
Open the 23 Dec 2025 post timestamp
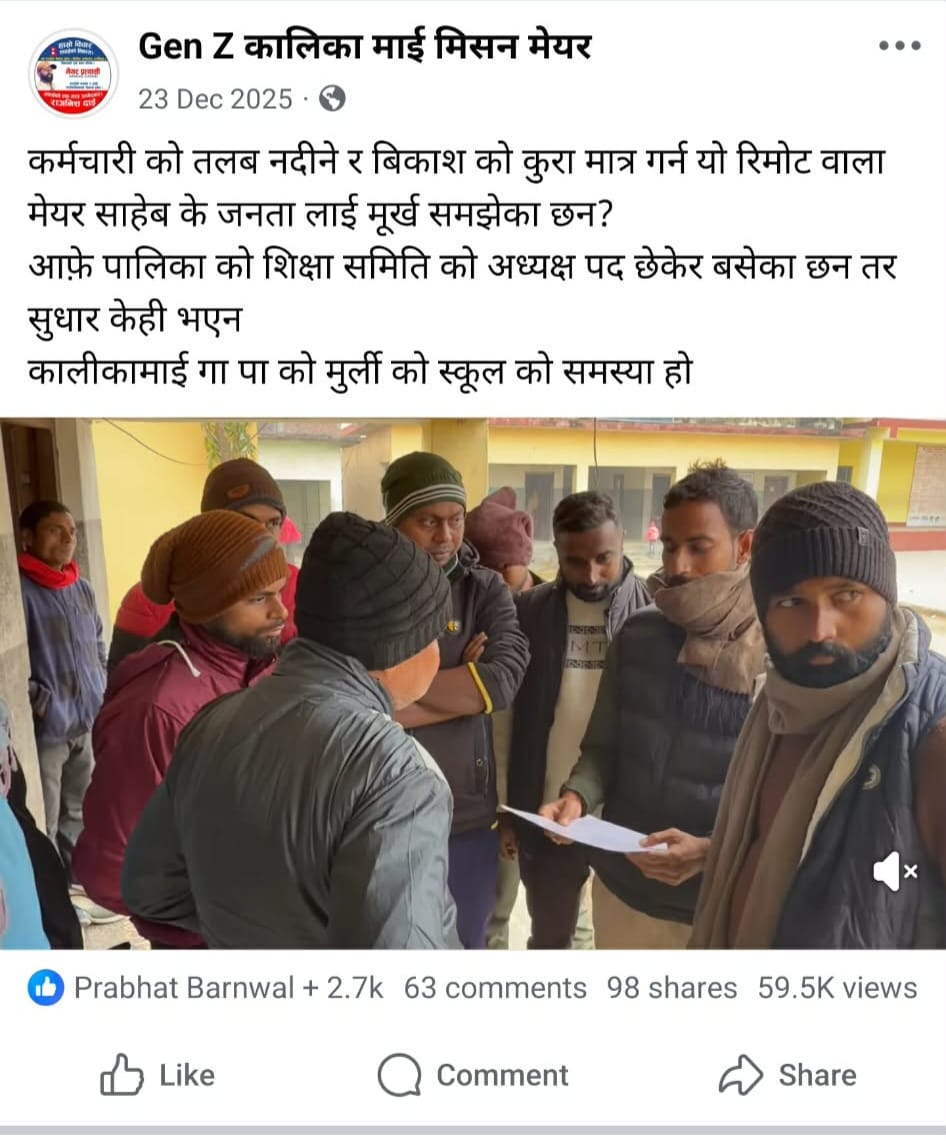pos(215,99)
